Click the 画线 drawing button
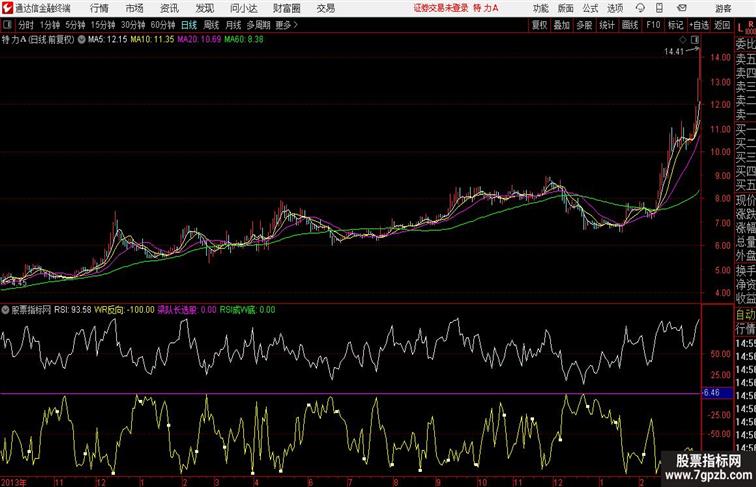756x487 pixels. click(630, 25)
